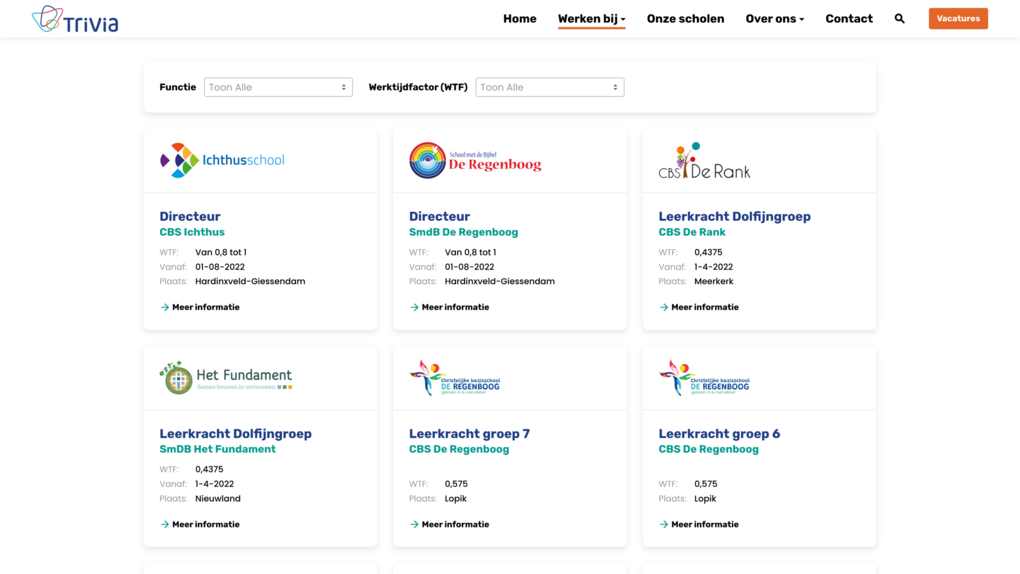Click the Het Fundament logo
Viewport: 1020px width, 574px height.
226,378
